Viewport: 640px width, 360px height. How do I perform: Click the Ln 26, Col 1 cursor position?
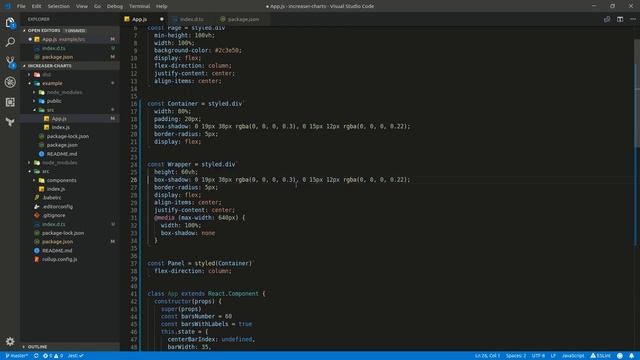pos(487,356)
